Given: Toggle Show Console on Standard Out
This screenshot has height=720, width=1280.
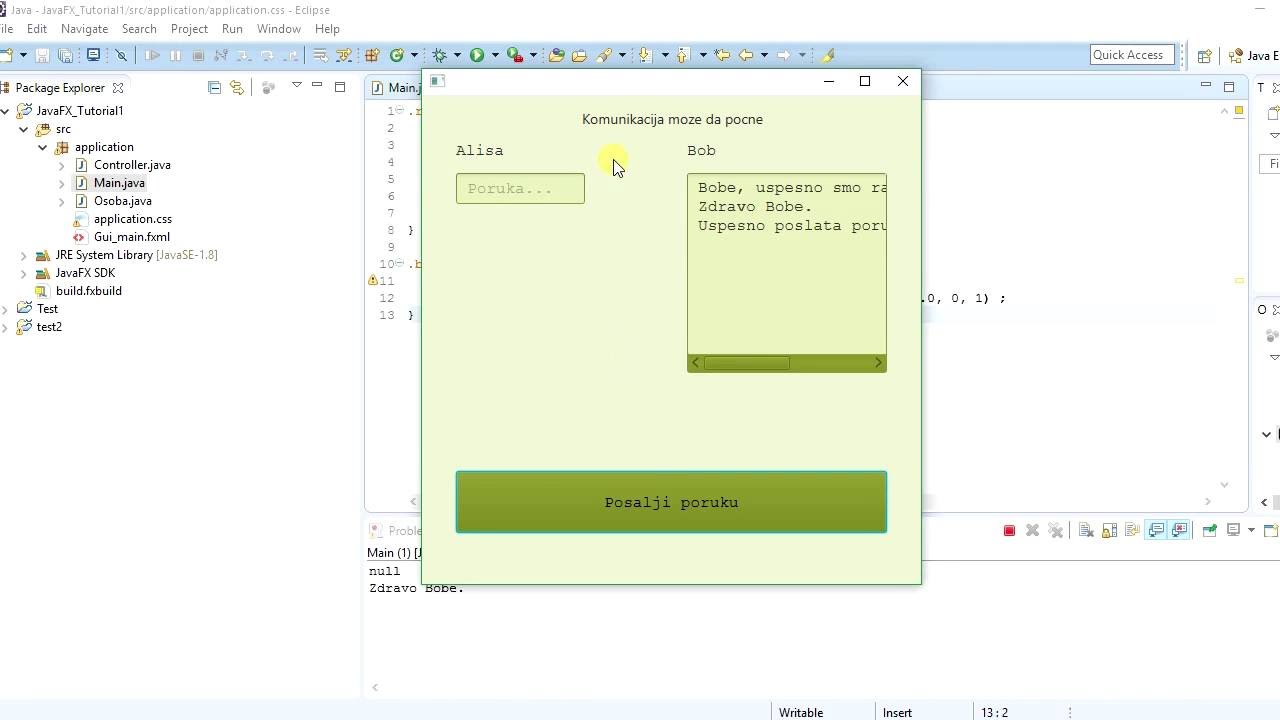Looking at the screenshot, I should tap(1156, 531).
